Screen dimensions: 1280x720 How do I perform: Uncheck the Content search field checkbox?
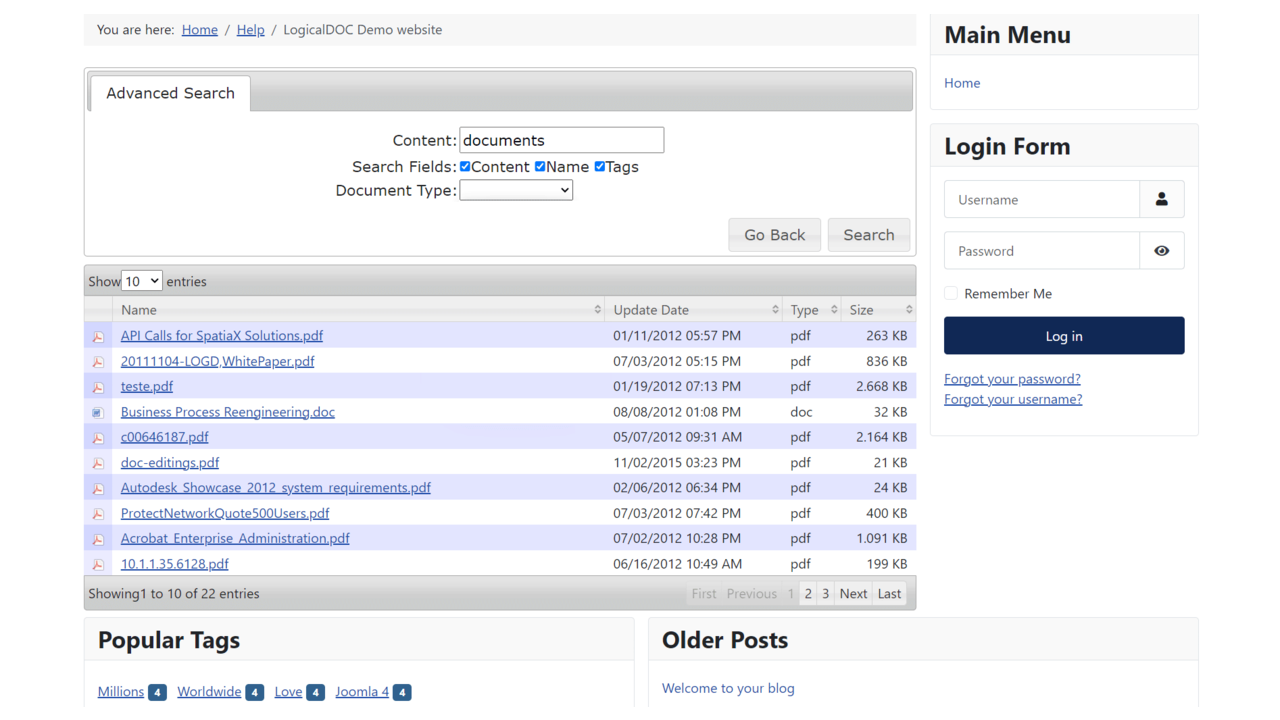pyautogui.click(x=464, y=166)
